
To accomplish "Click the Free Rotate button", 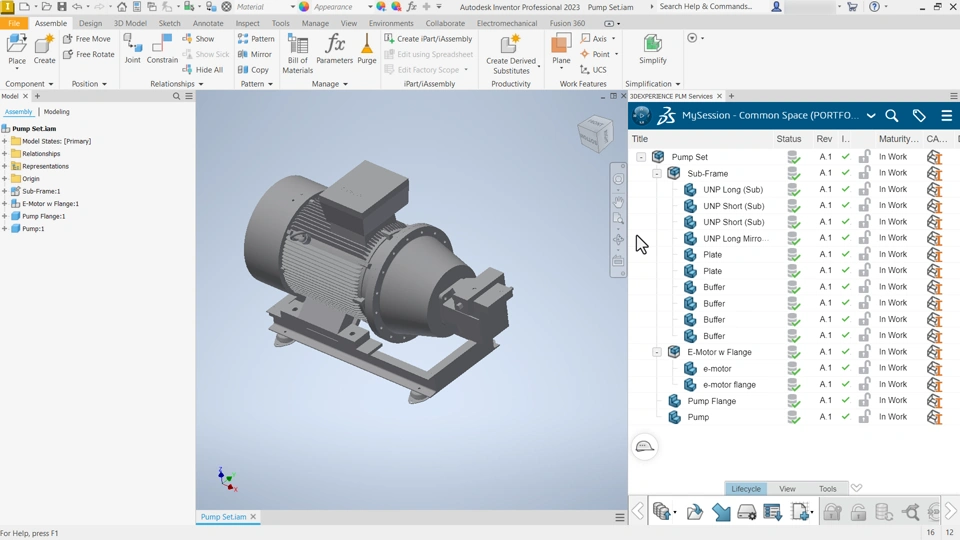I will click(89, 54).
